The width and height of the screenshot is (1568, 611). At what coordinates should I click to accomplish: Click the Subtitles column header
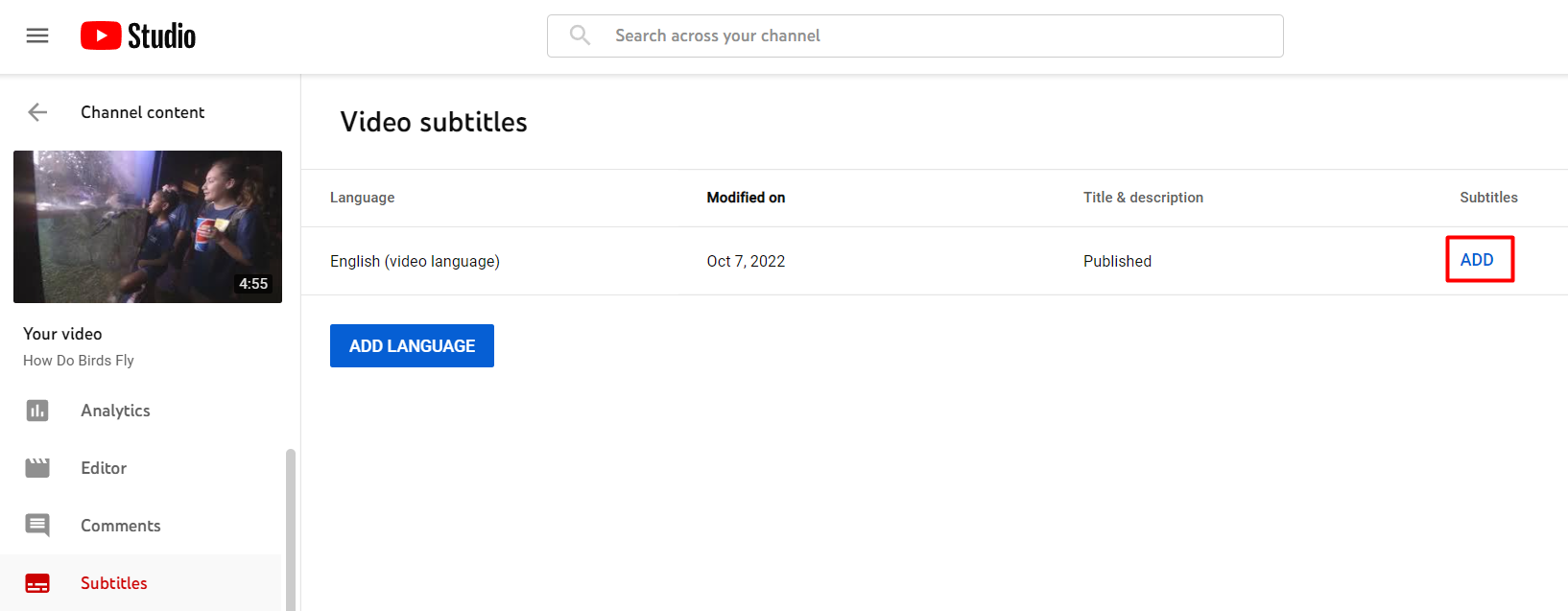click(x=1488, y=198)
